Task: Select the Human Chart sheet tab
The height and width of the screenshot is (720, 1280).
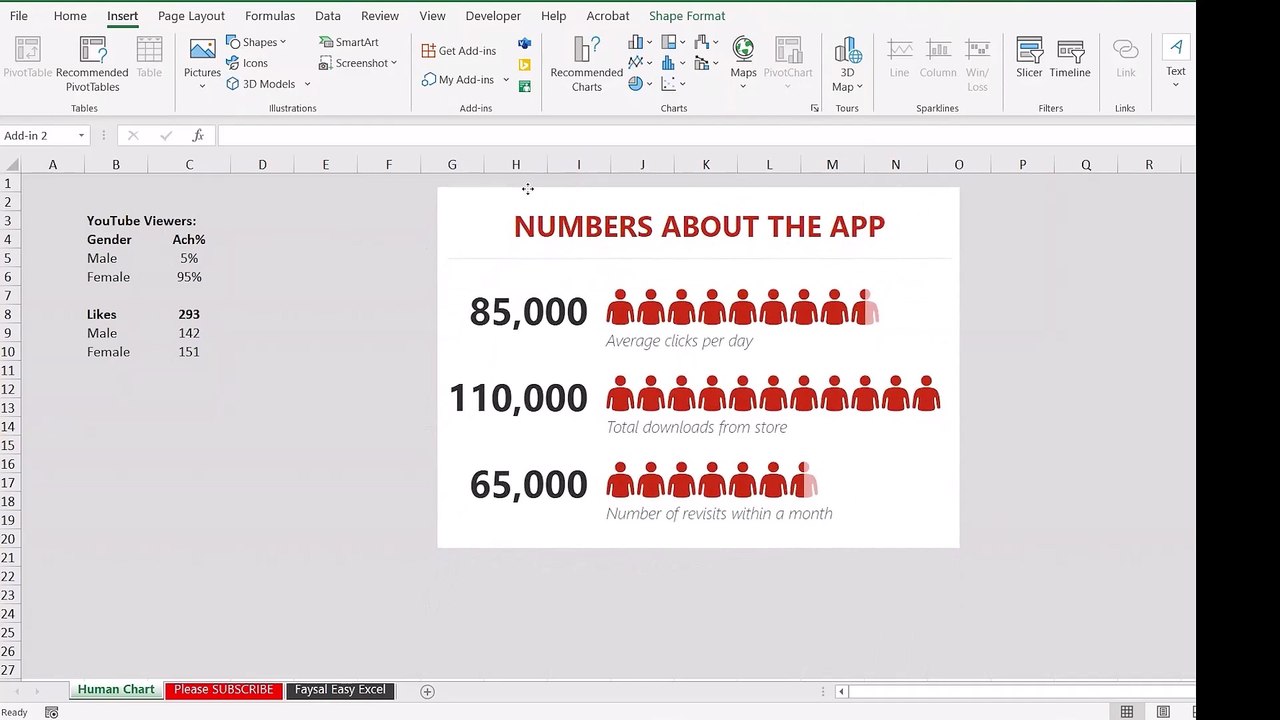Action: 116,690
